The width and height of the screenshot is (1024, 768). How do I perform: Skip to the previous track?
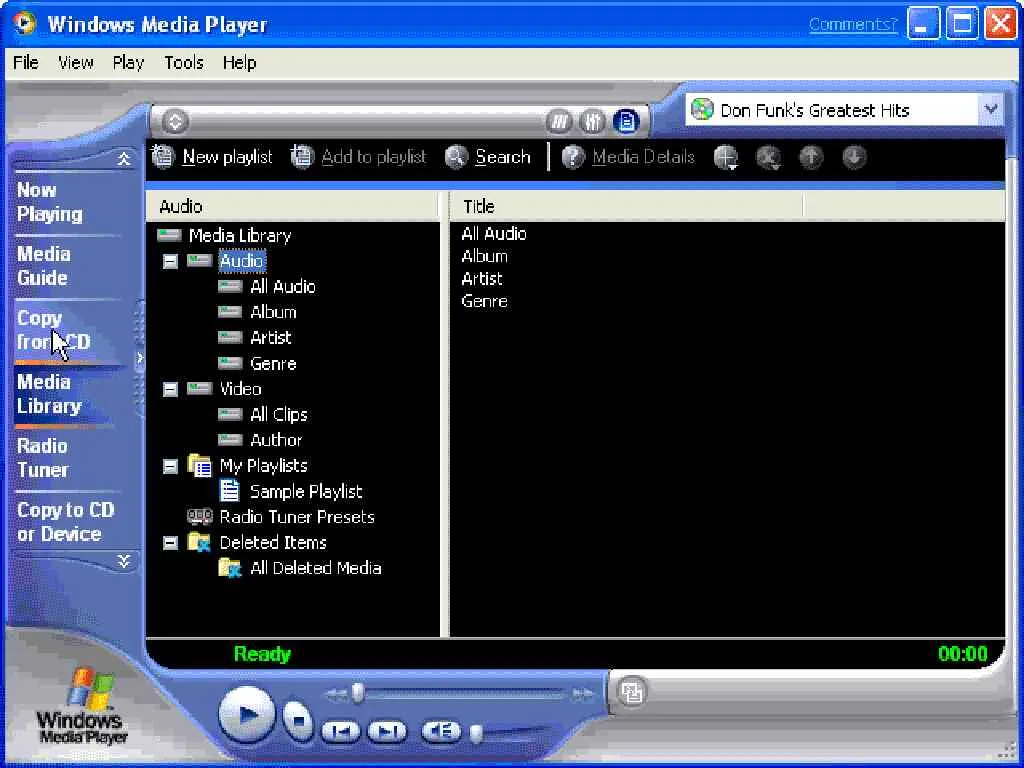coord(340,731)
